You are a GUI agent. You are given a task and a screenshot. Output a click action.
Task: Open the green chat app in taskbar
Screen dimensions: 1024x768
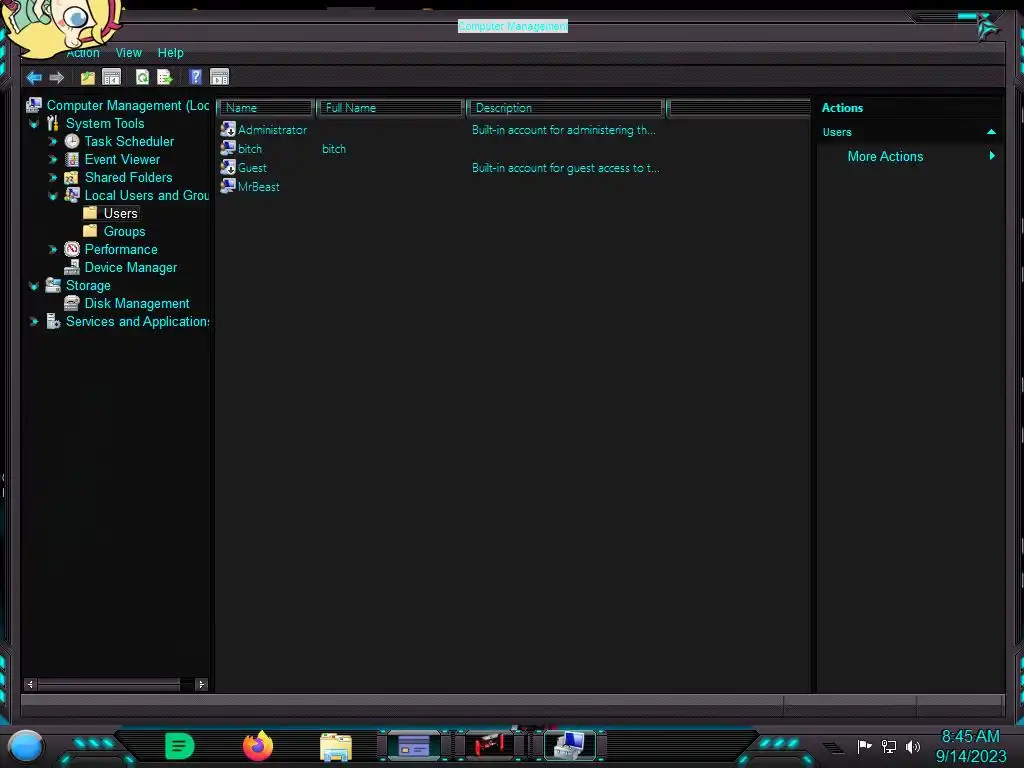click(x=180, y=746)
